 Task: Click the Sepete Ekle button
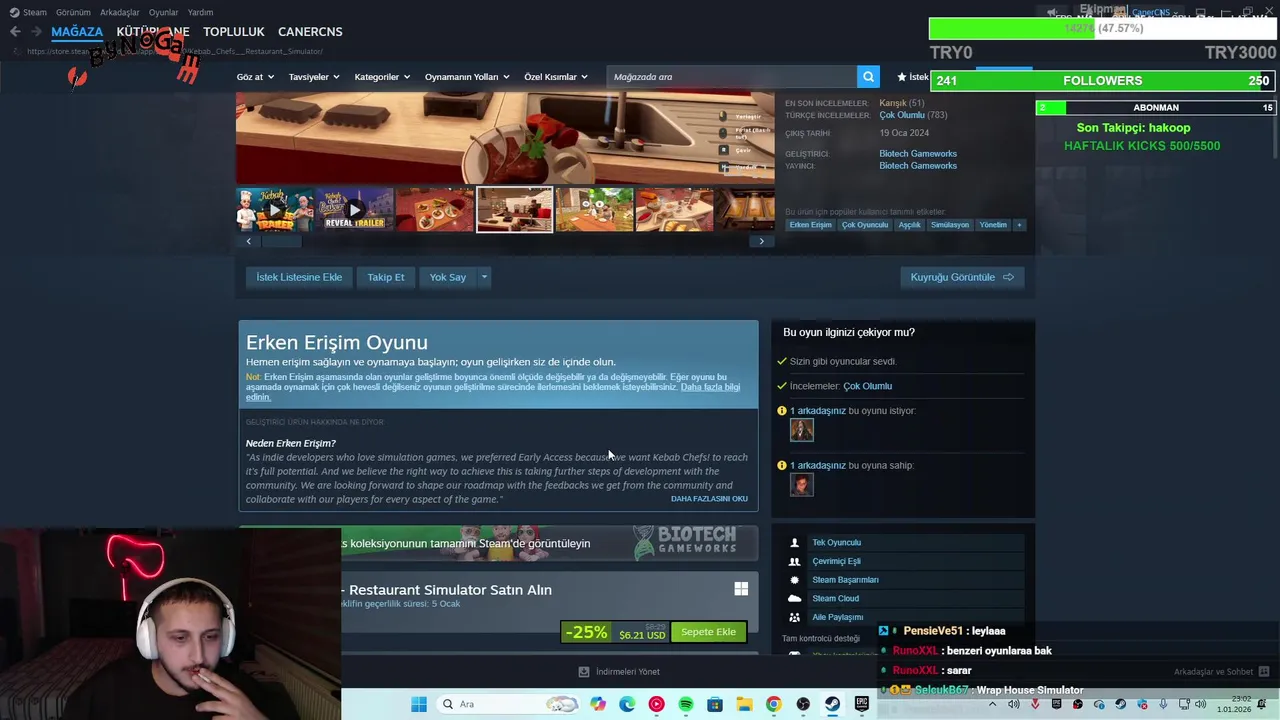pos(708,632)
